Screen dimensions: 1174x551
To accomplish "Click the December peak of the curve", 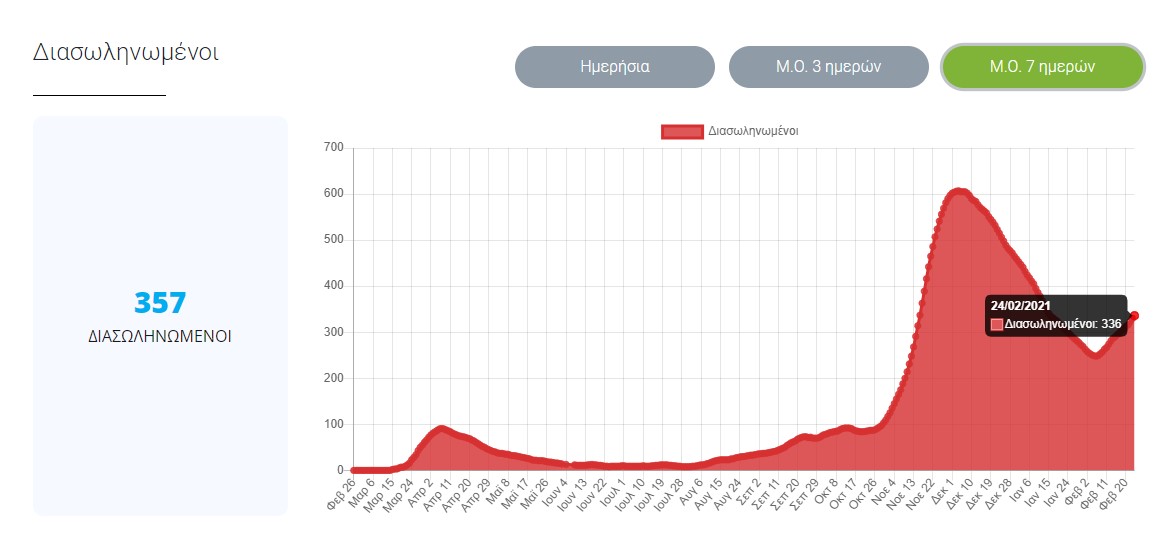I will [958, 191].
